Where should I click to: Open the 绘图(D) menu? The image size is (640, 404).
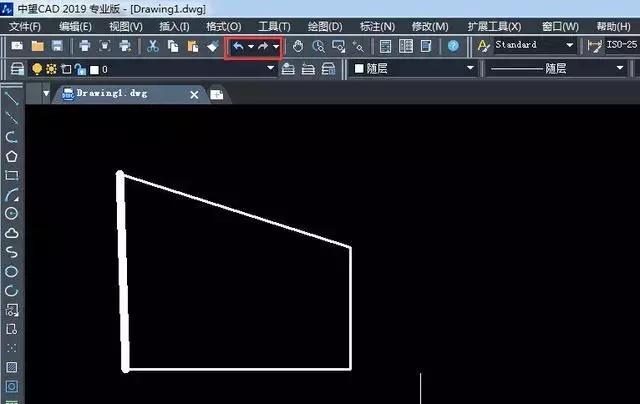pyautogui.click(x=325, y=27)
